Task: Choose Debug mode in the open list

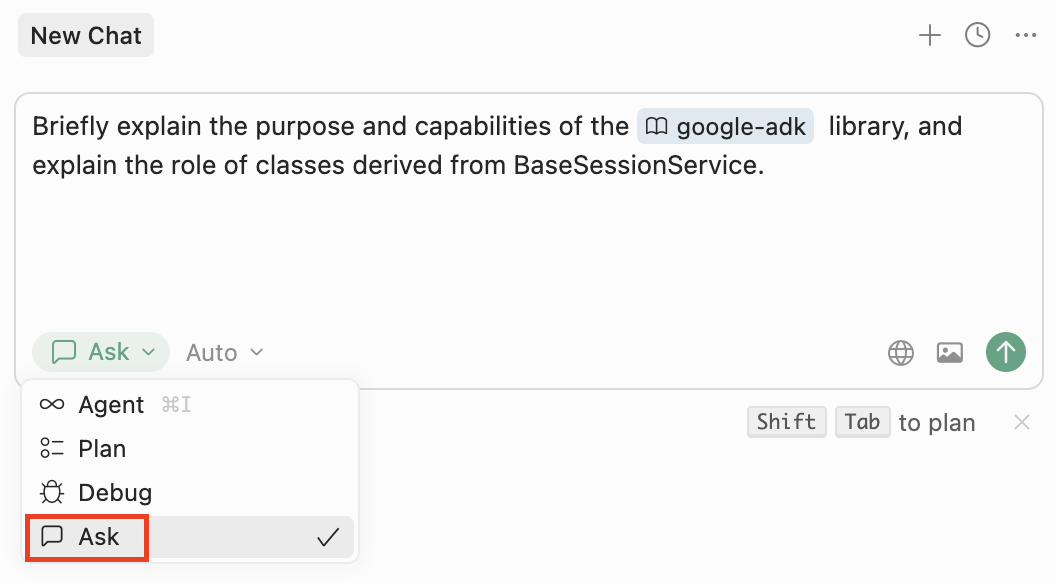Action: (117, 492)
